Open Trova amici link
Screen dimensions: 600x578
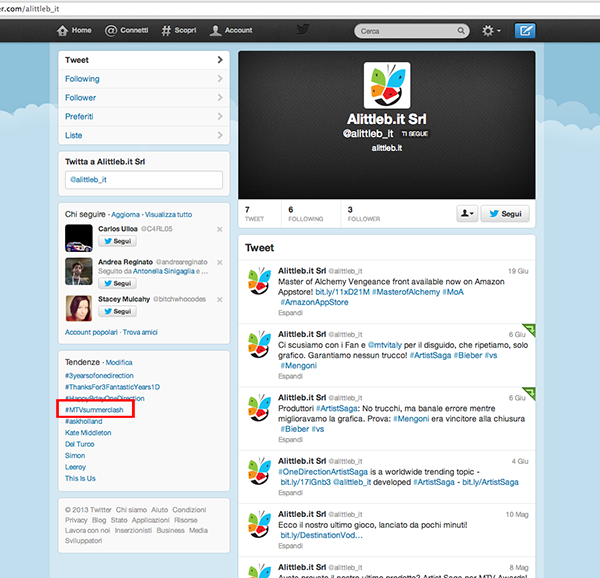pyautogui.click(x=140, y=332)
